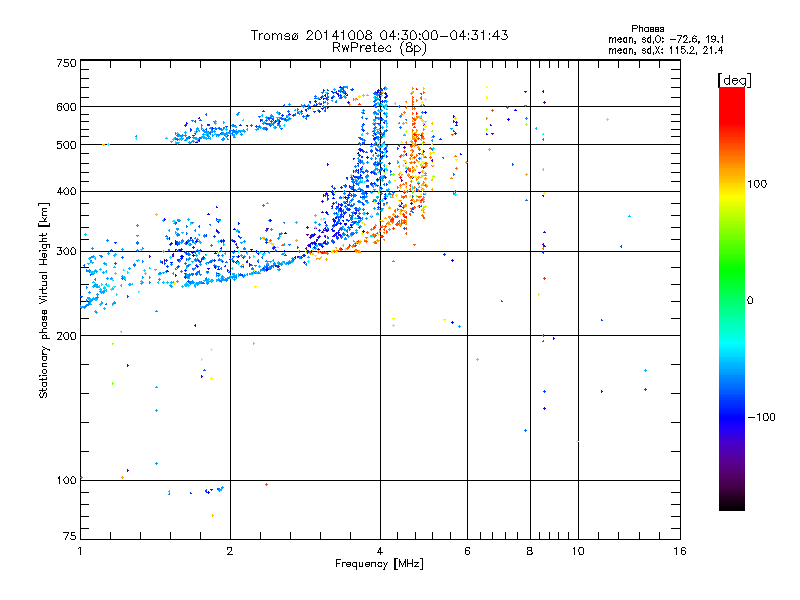Click the y-axis '300' tick label
The height and width of the screenshot is (600, 800).
66,252
